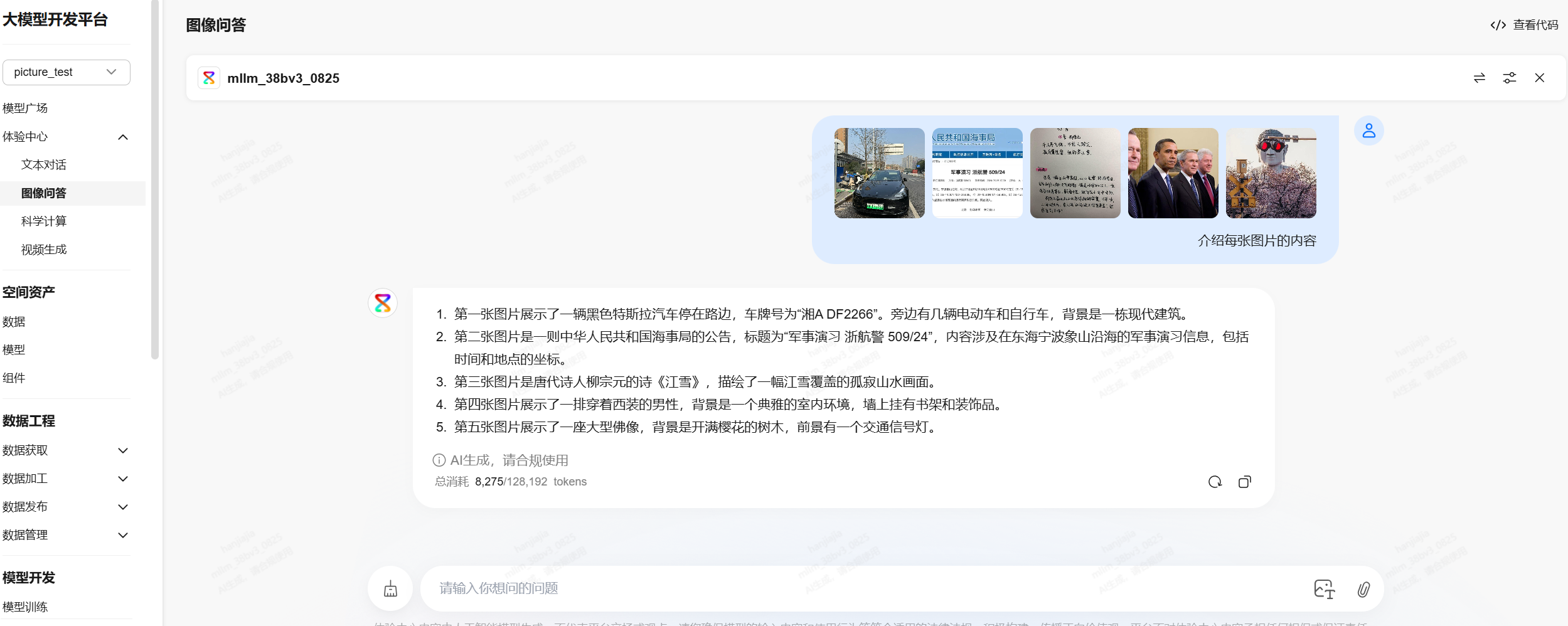Viewport: 1568px width, 626px height.
Task: Click the 空间资产 section header
Action: click(x=29, y=292)
